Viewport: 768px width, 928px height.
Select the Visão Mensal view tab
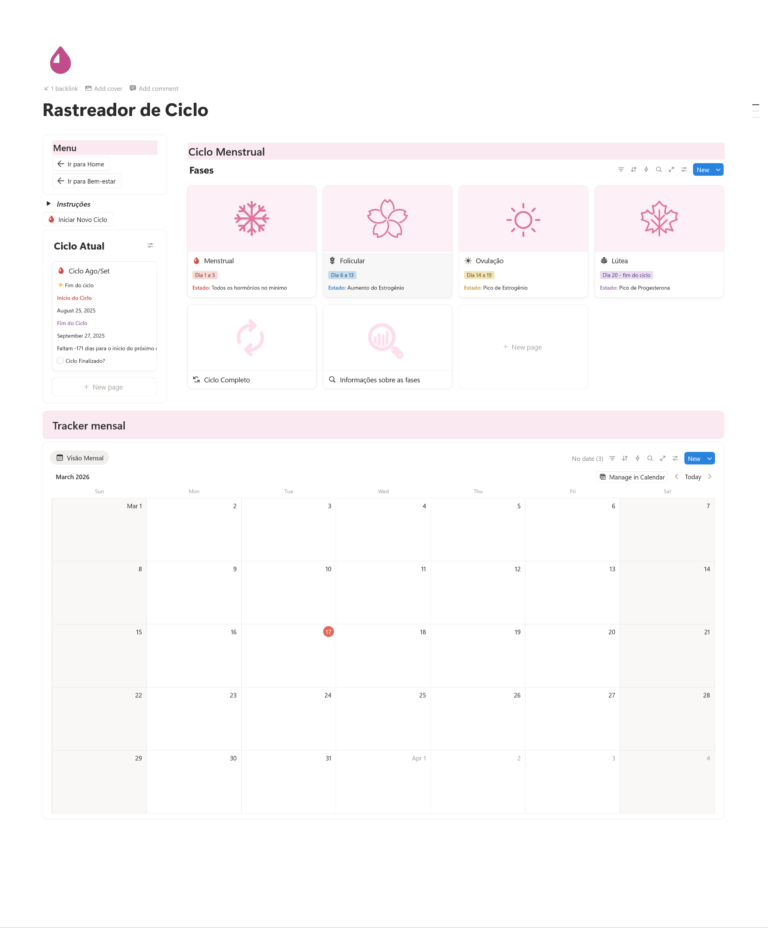(x=80, y=458)
